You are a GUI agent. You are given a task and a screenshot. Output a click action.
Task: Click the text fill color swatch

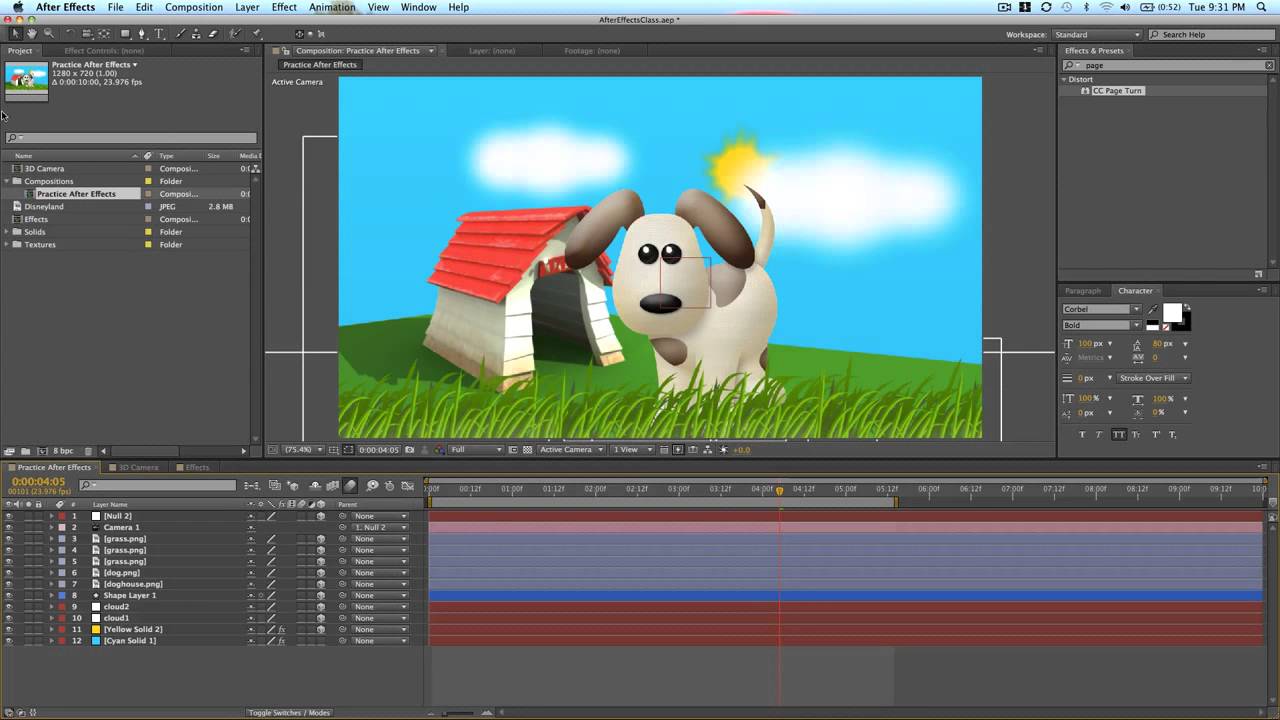click(x=1172, y=313)
